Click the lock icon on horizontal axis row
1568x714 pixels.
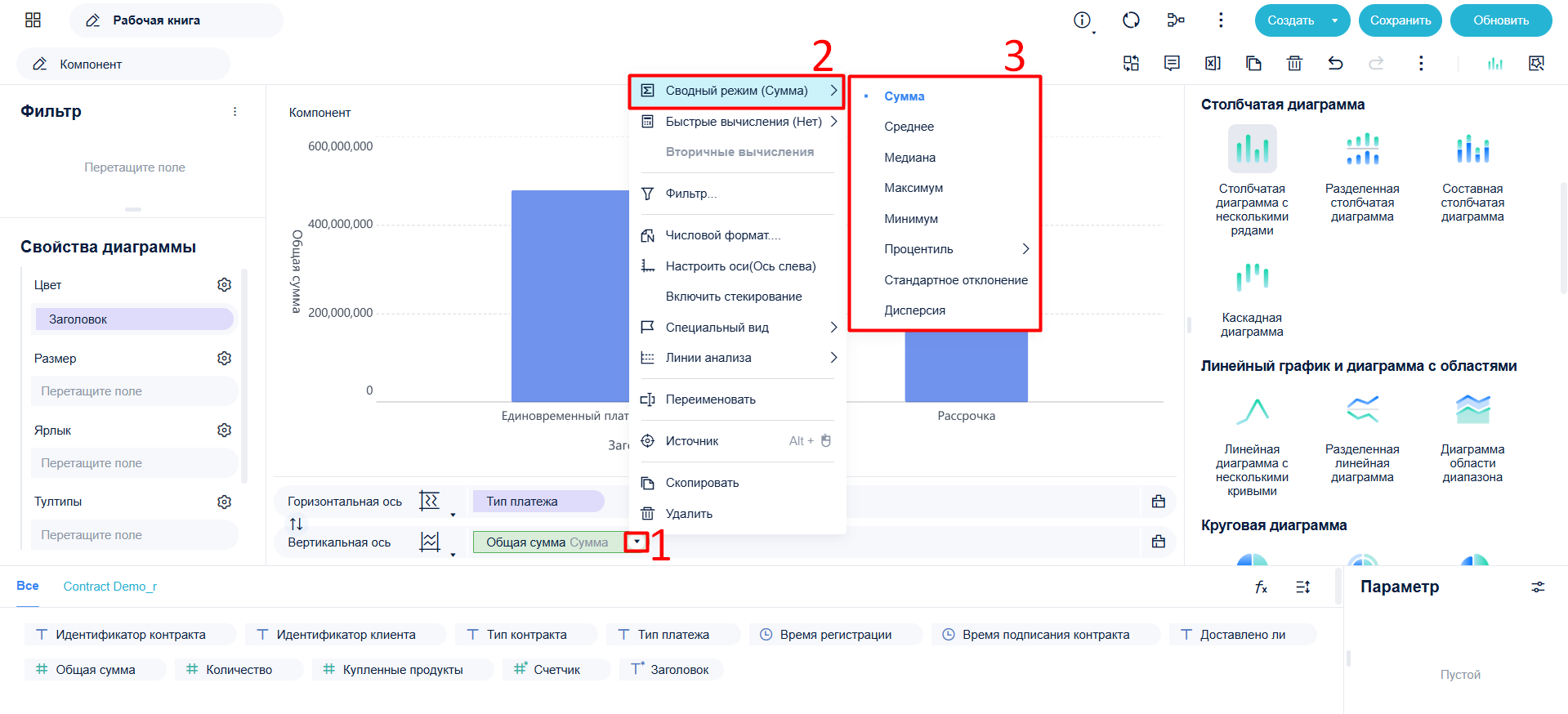click(x=1158, y=502)
